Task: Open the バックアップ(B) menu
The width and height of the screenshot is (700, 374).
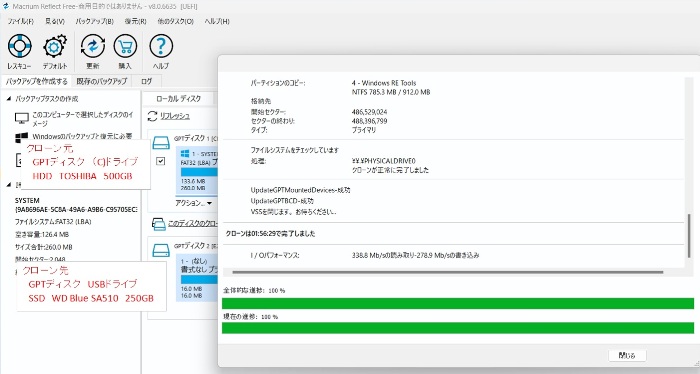Action: [x=94, y=21]
